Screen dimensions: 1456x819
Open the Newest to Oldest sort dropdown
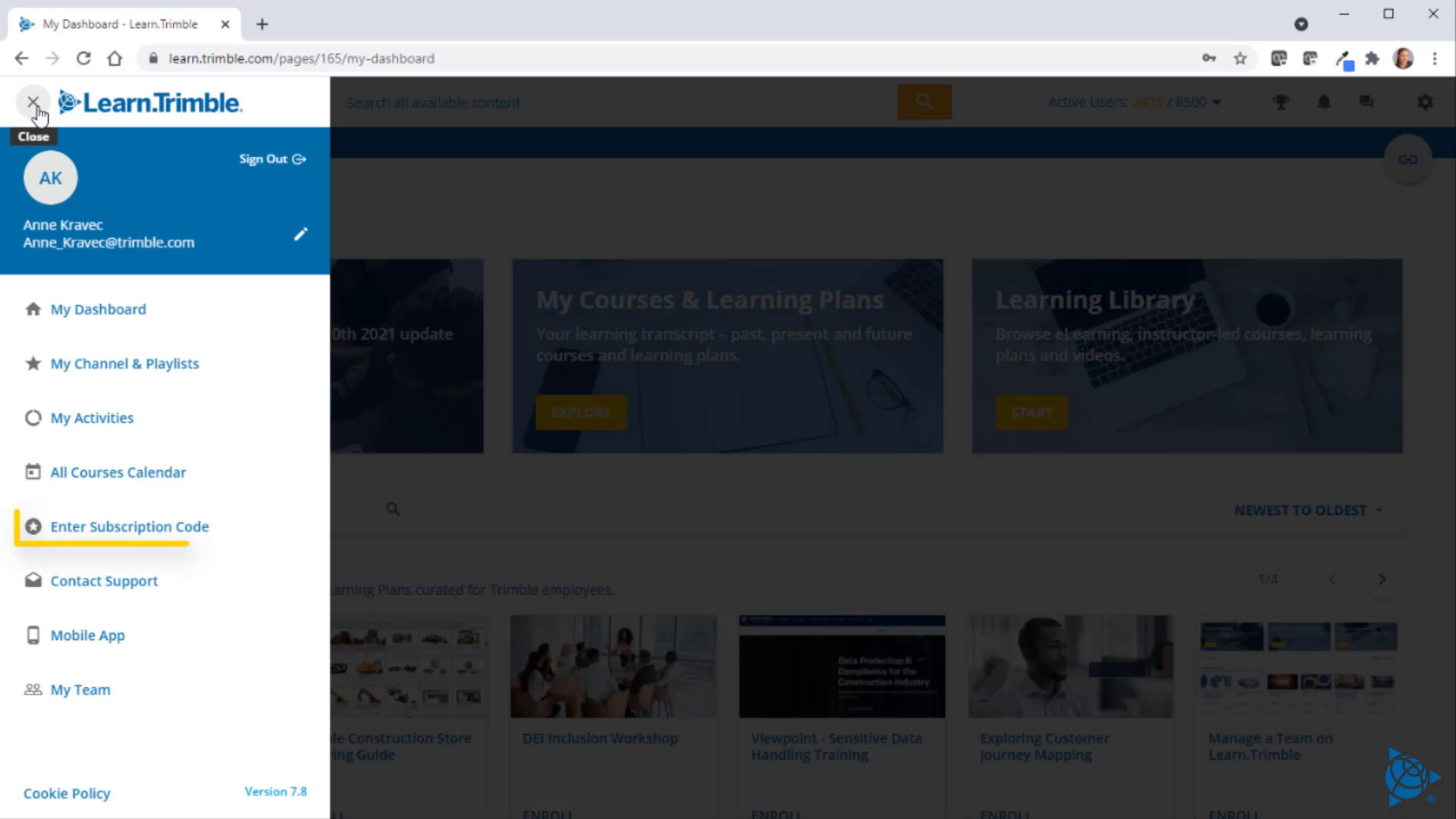point(1308,510)
